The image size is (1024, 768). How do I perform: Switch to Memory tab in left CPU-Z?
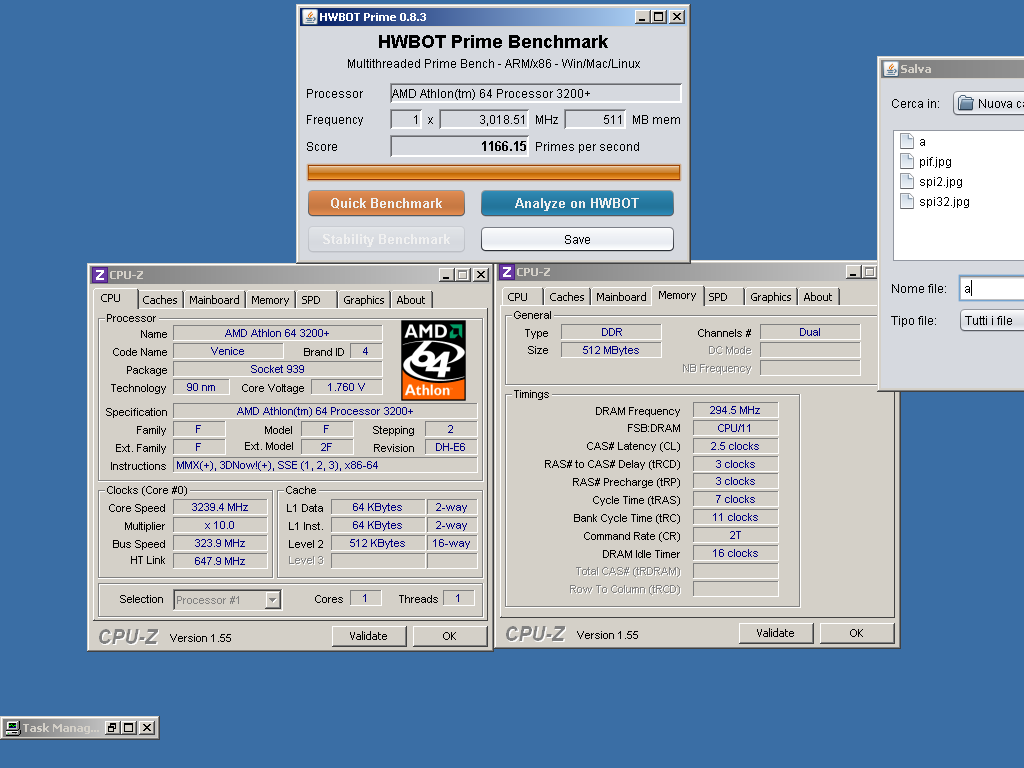tap(270, 300)
